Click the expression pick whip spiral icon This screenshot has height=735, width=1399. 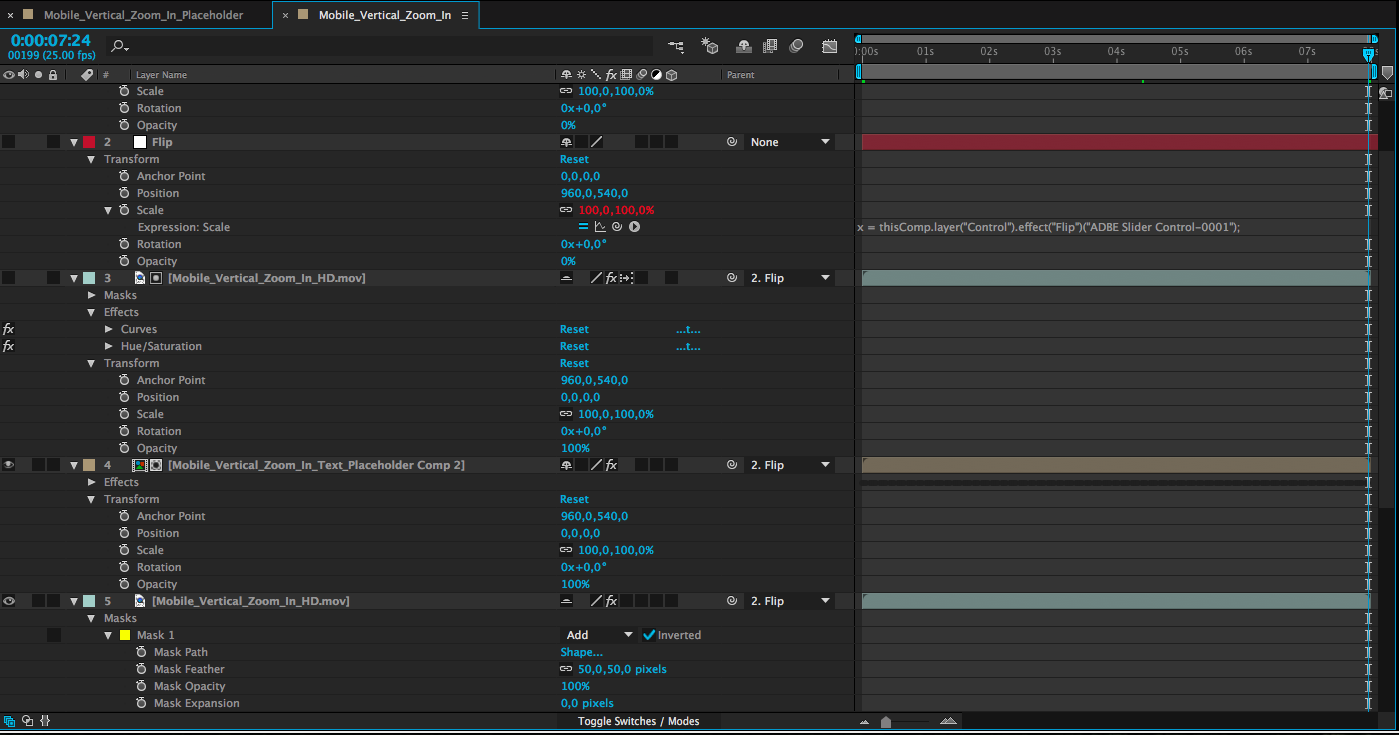[x=617, y=227]
